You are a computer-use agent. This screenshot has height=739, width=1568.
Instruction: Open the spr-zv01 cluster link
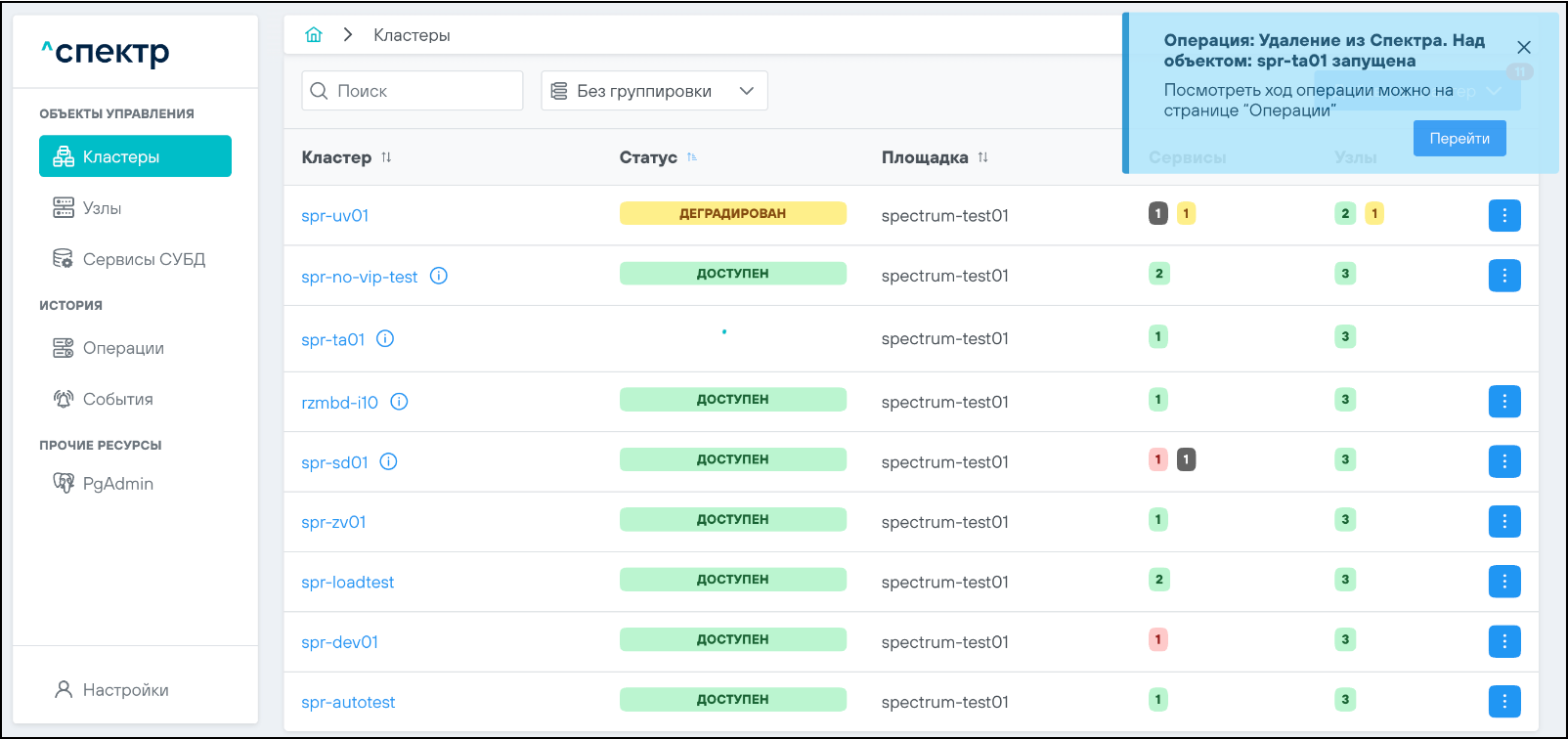coord(333,522)
